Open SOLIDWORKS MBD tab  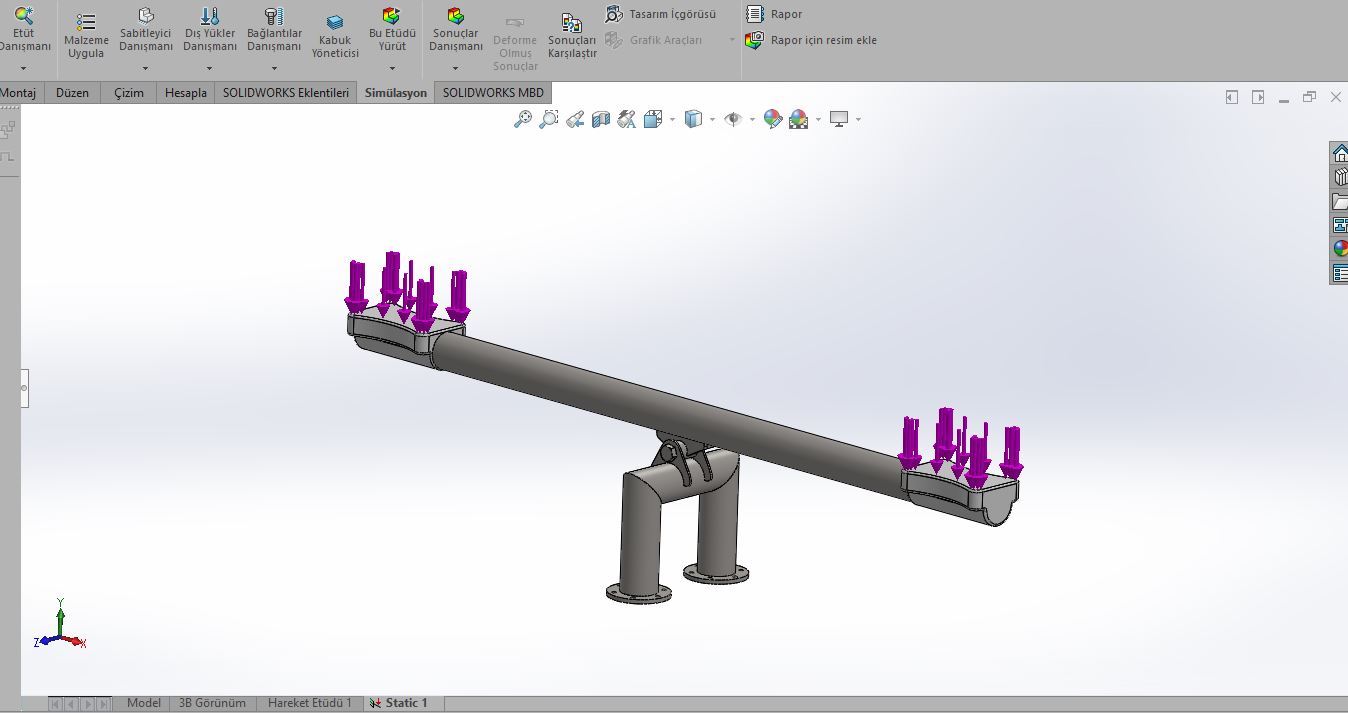click(494, 92)
